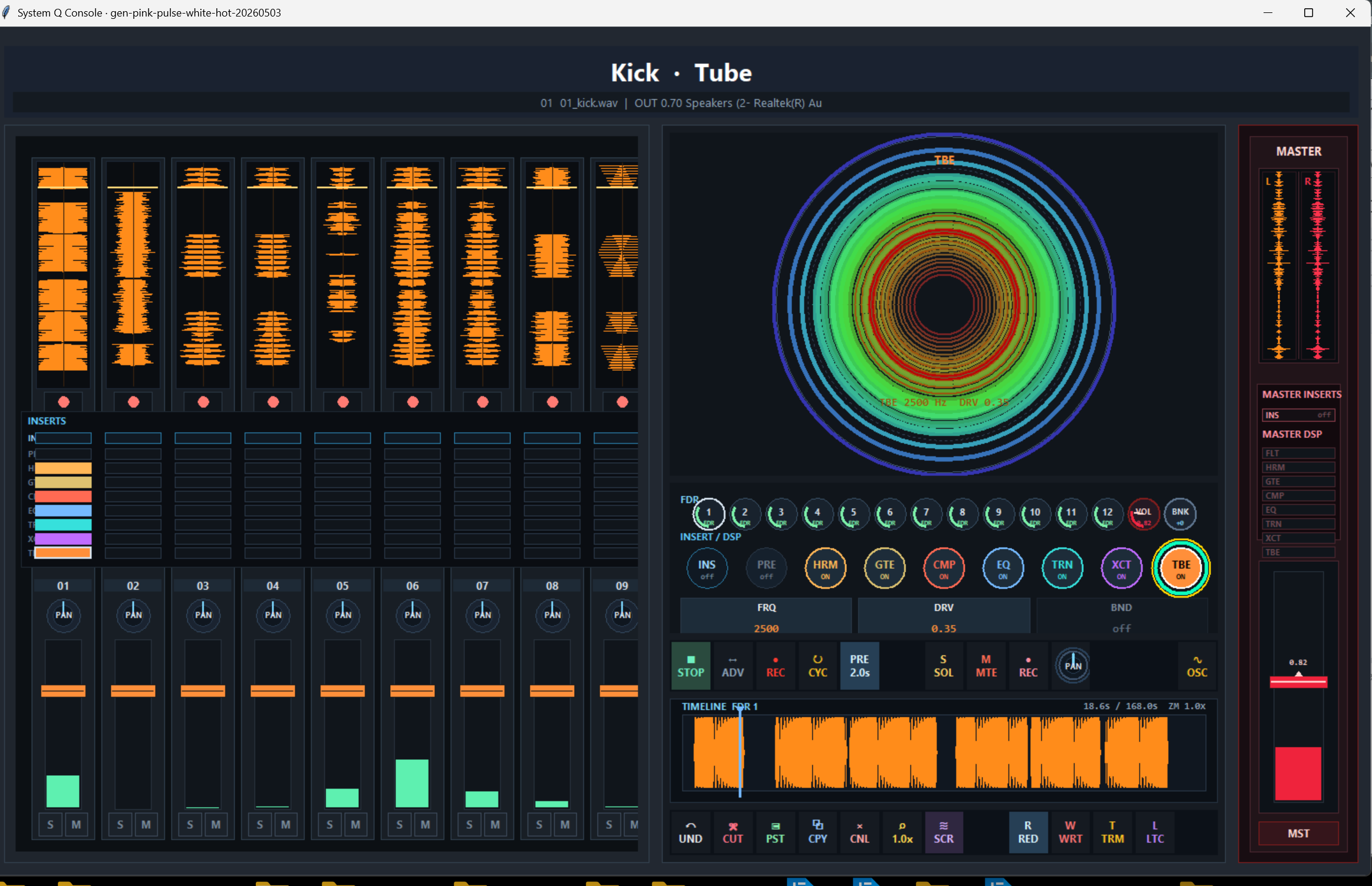Click the STOP transport button
1372x886 pixels.
point(690,666)
